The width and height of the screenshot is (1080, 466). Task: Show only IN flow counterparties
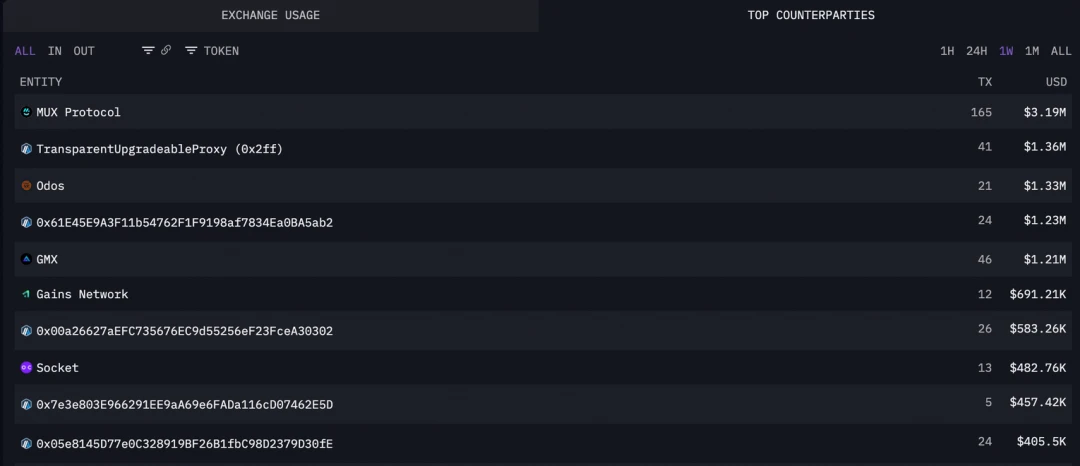pyautogui.click(x=55, y=51)
